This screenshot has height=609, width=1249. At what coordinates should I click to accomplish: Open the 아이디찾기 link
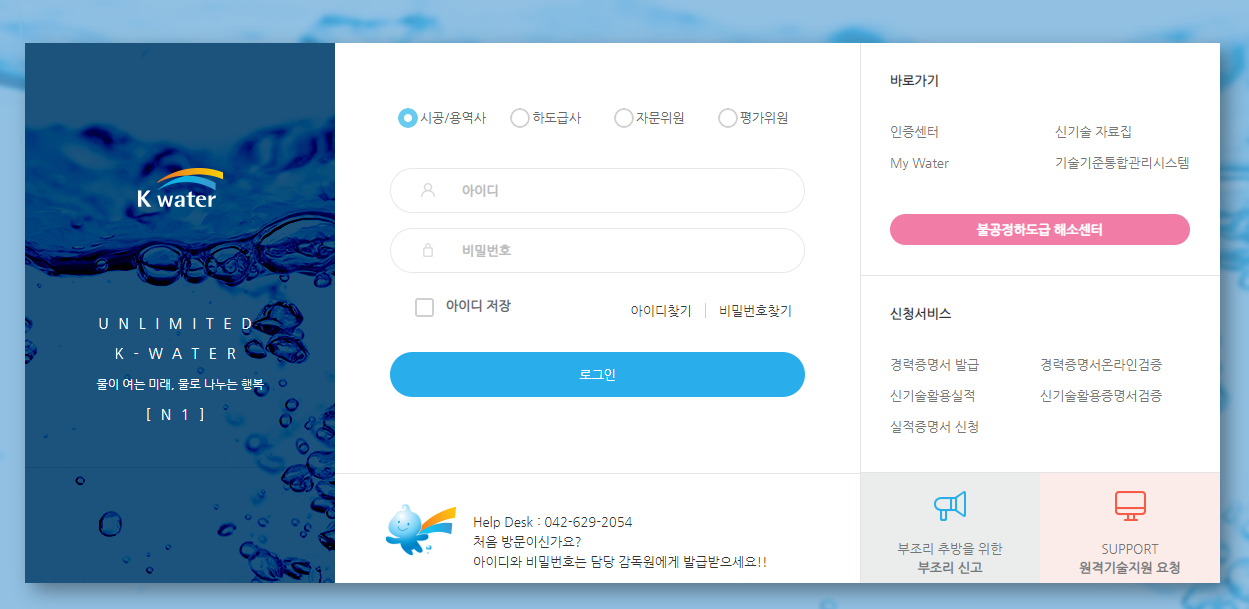pos(659,310)
